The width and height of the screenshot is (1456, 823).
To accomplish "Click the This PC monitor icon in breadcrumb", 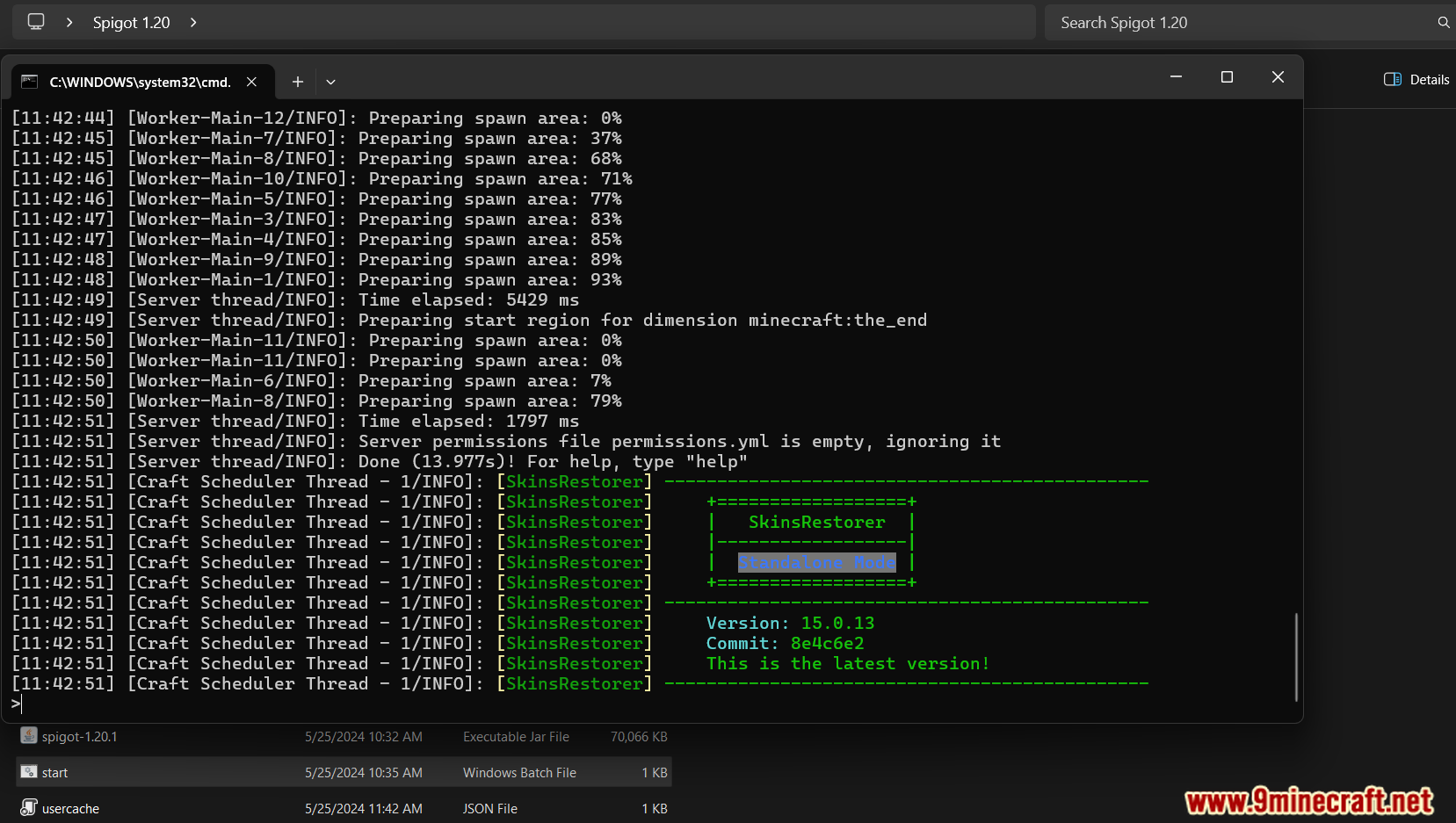I will 36,22.
